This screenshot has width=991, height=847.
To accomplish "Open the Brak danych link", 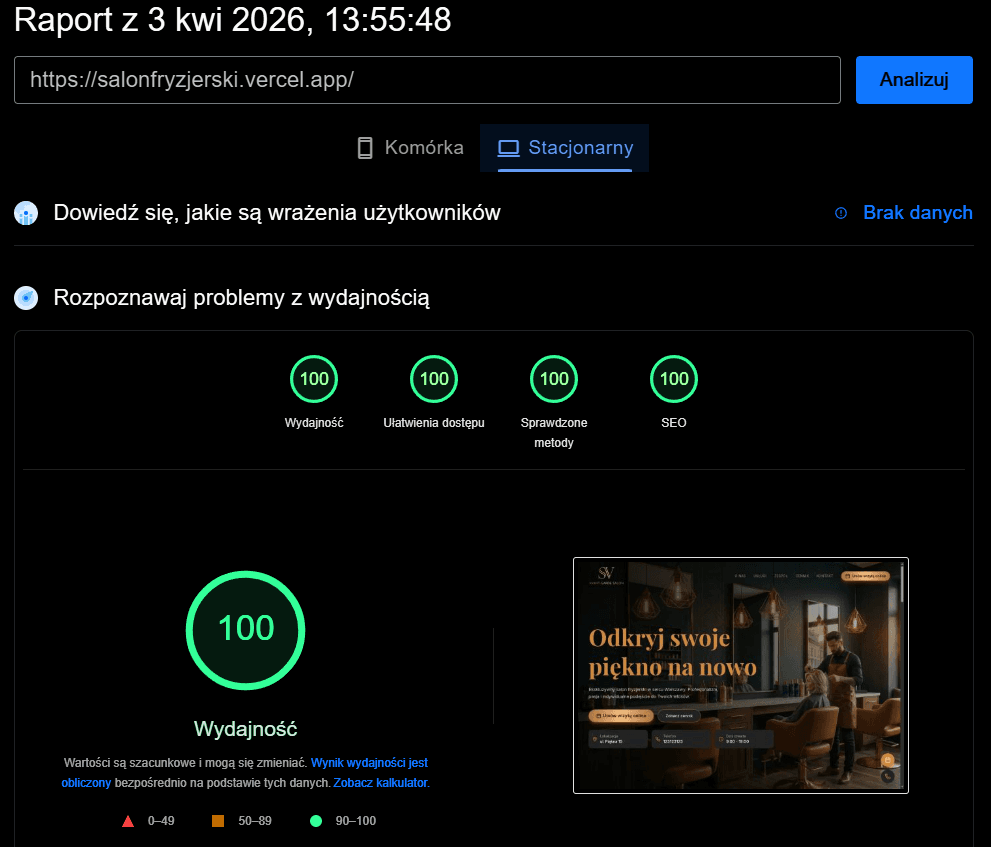I will [x=918, y=212].
